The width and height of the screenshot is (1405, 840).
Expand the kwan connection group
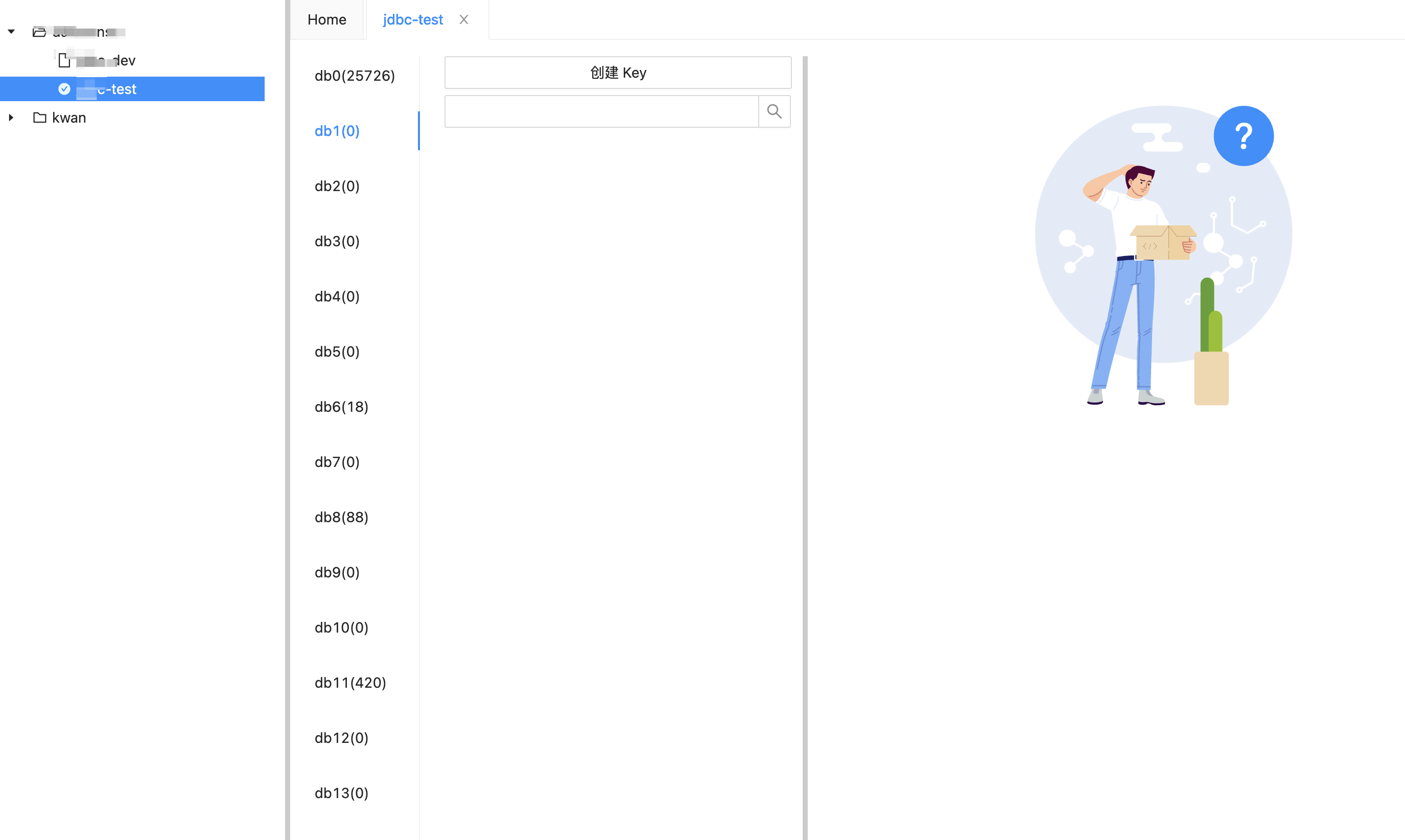(11, 118)
